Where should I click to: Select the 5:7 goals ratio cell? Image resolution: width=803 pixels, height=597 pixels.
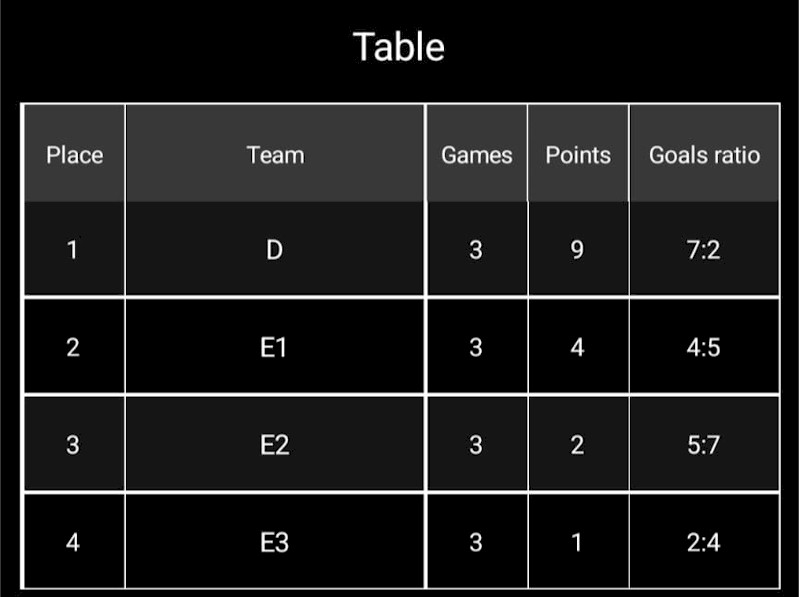point(704,445)
